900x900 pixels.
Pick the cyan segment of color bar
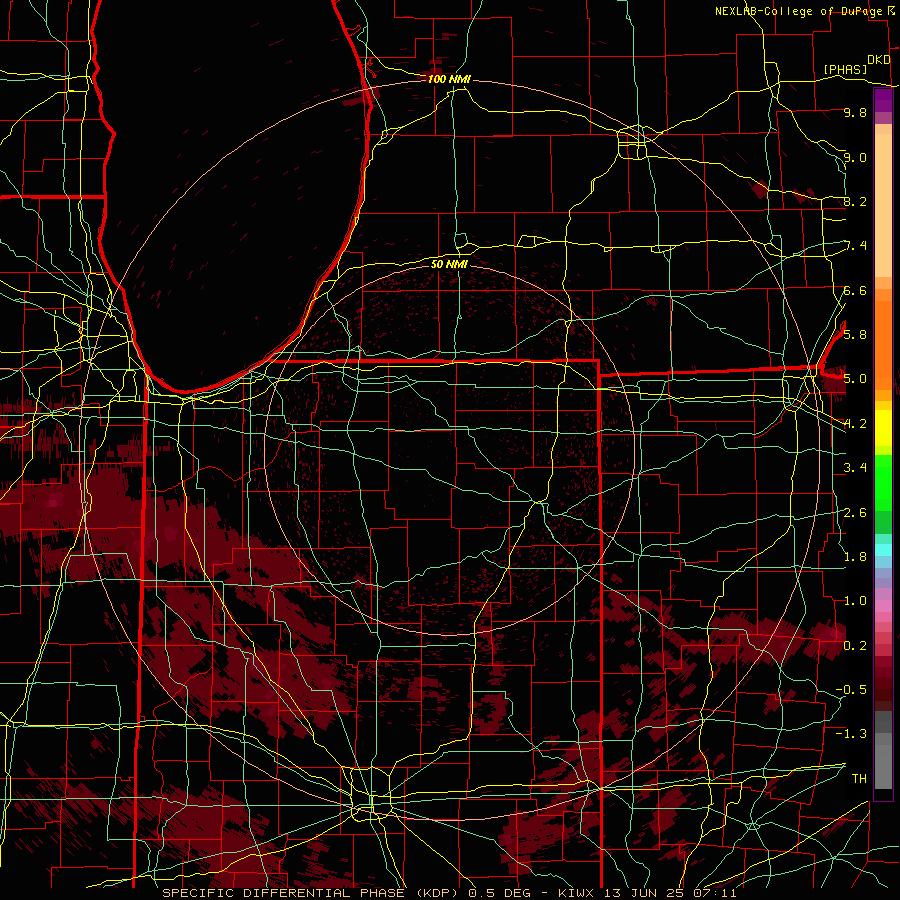[883, 550]
